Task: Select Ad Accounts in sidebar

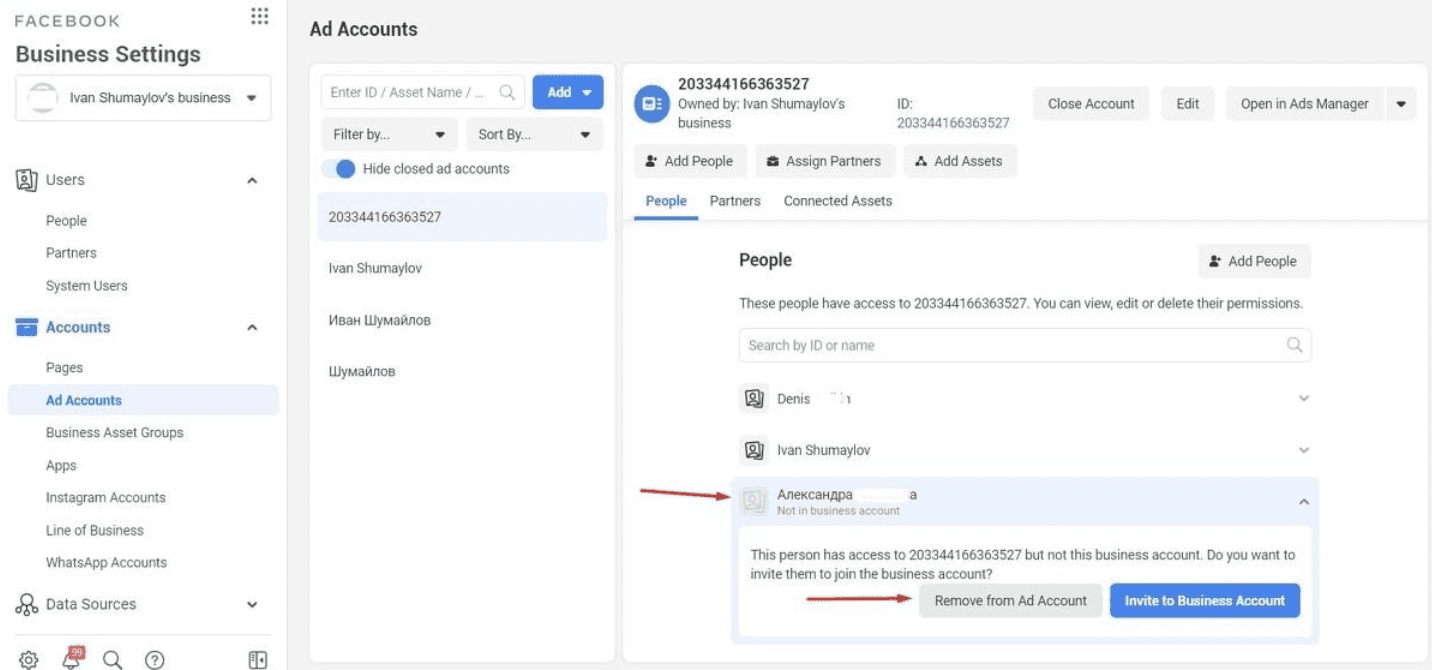Action: click(143, 400)
